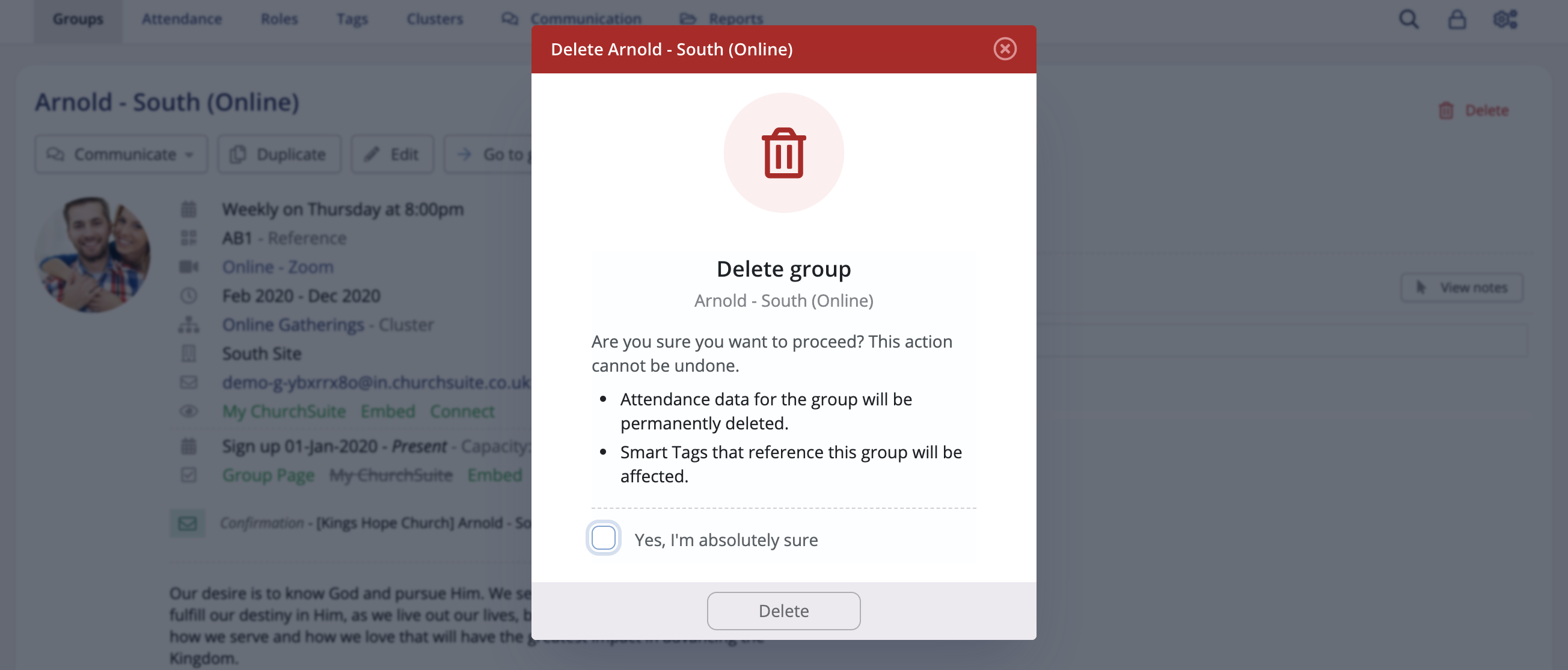The image size is (1568, 670).
Task: Click the green Confirmation envelope icon
Action: coord(188,523)
